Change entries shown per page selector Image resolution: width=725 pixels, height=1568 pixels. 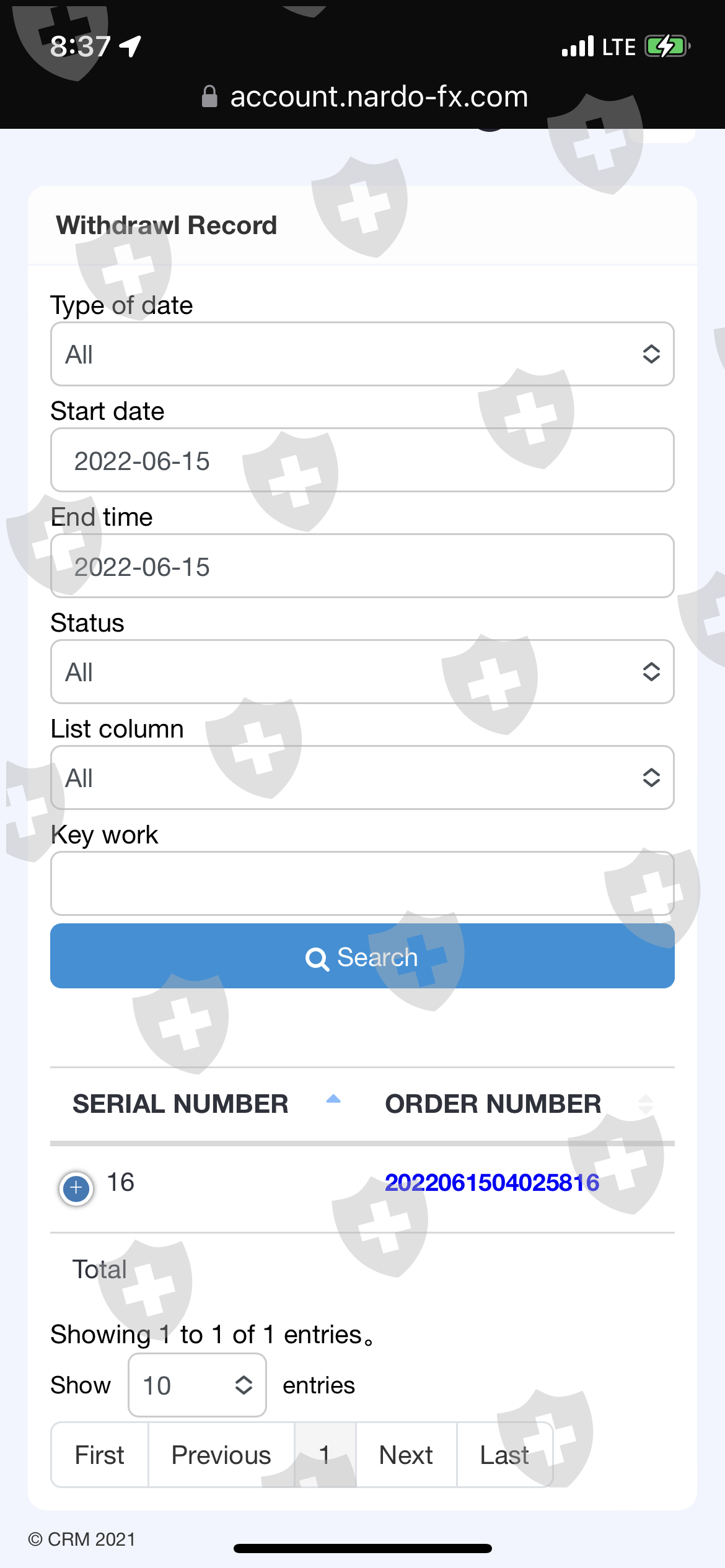click(x=197, y=1385)
